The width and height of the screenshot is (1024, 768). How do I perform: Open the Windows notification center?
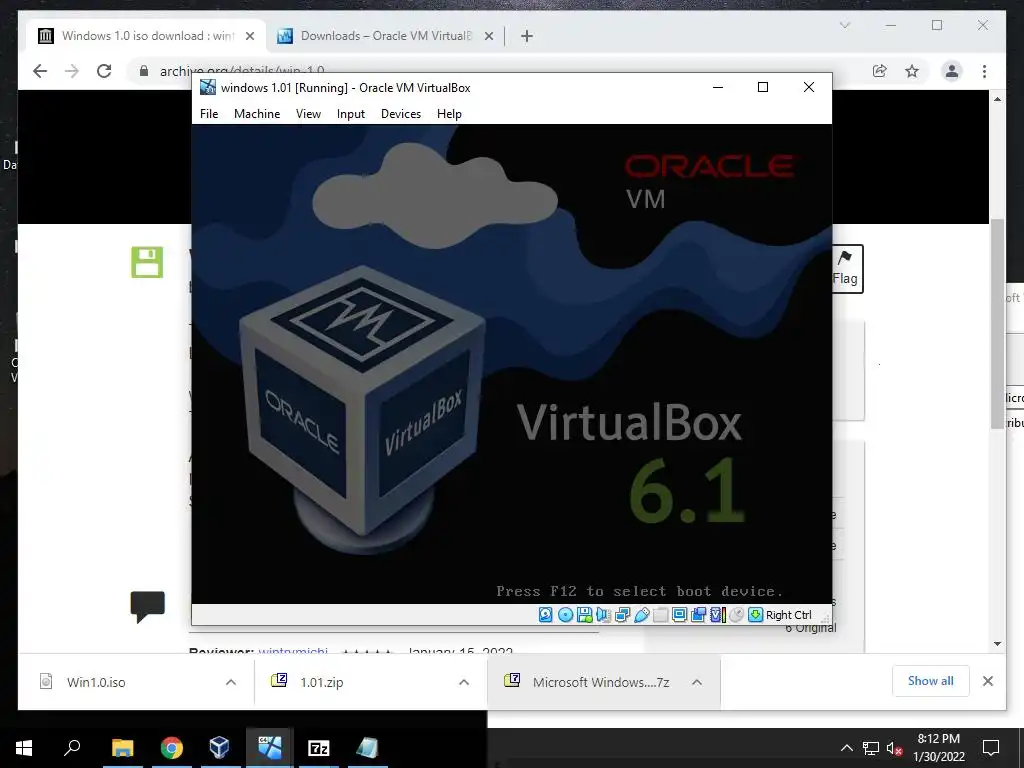(991, 748)
